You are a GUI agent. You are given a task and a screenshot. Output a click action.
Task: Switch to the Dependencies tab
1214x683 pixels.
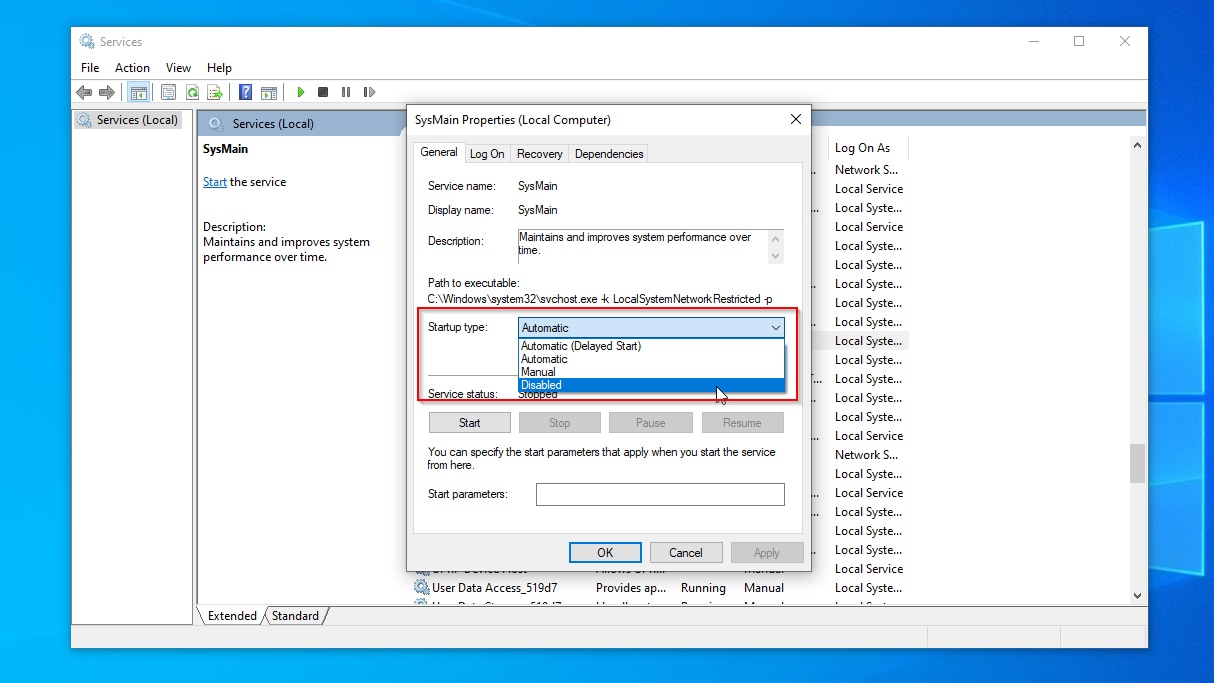[x=609, y=154]
